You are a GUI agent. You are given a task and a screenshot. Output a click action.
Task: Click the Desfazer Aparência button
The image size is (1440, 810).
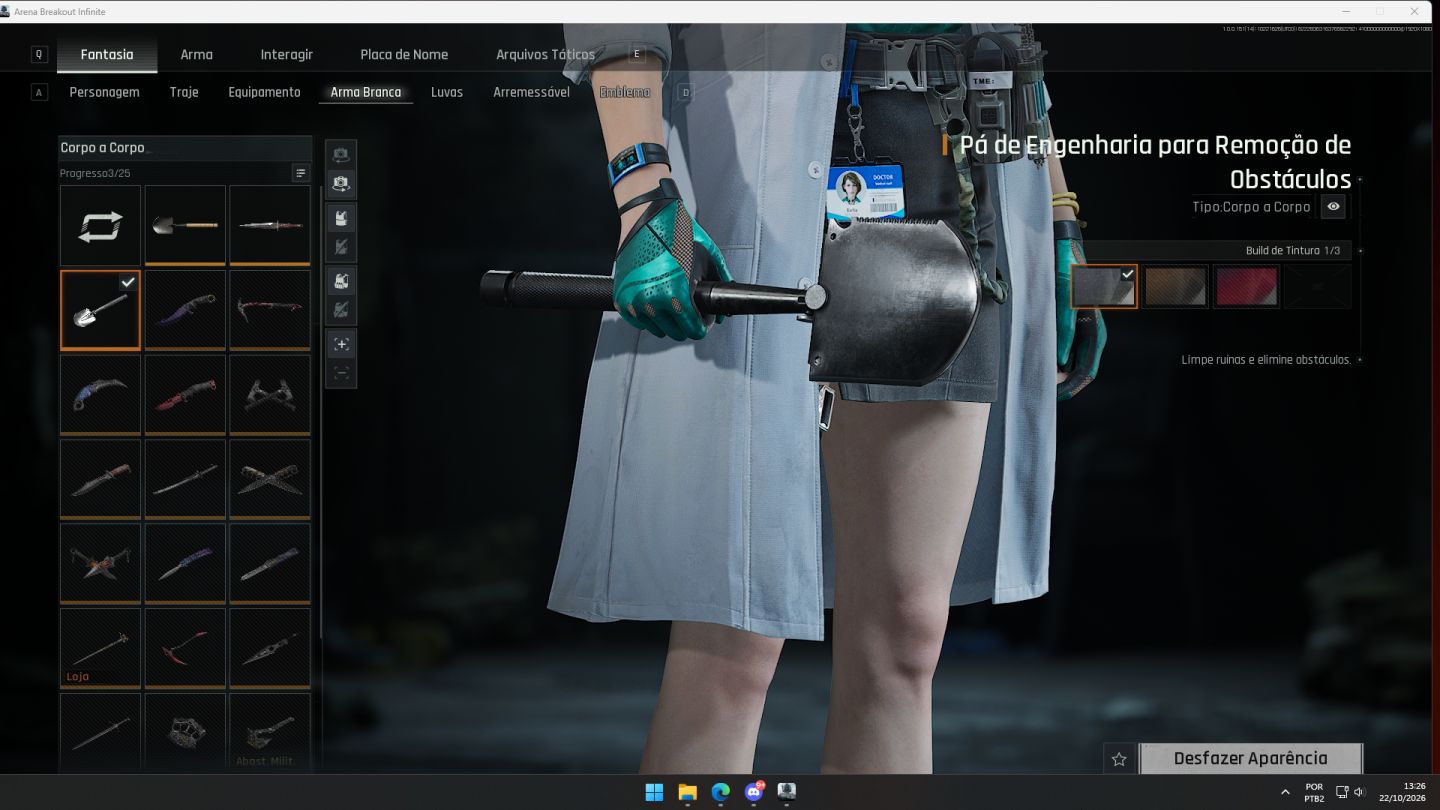[1251, 758]
